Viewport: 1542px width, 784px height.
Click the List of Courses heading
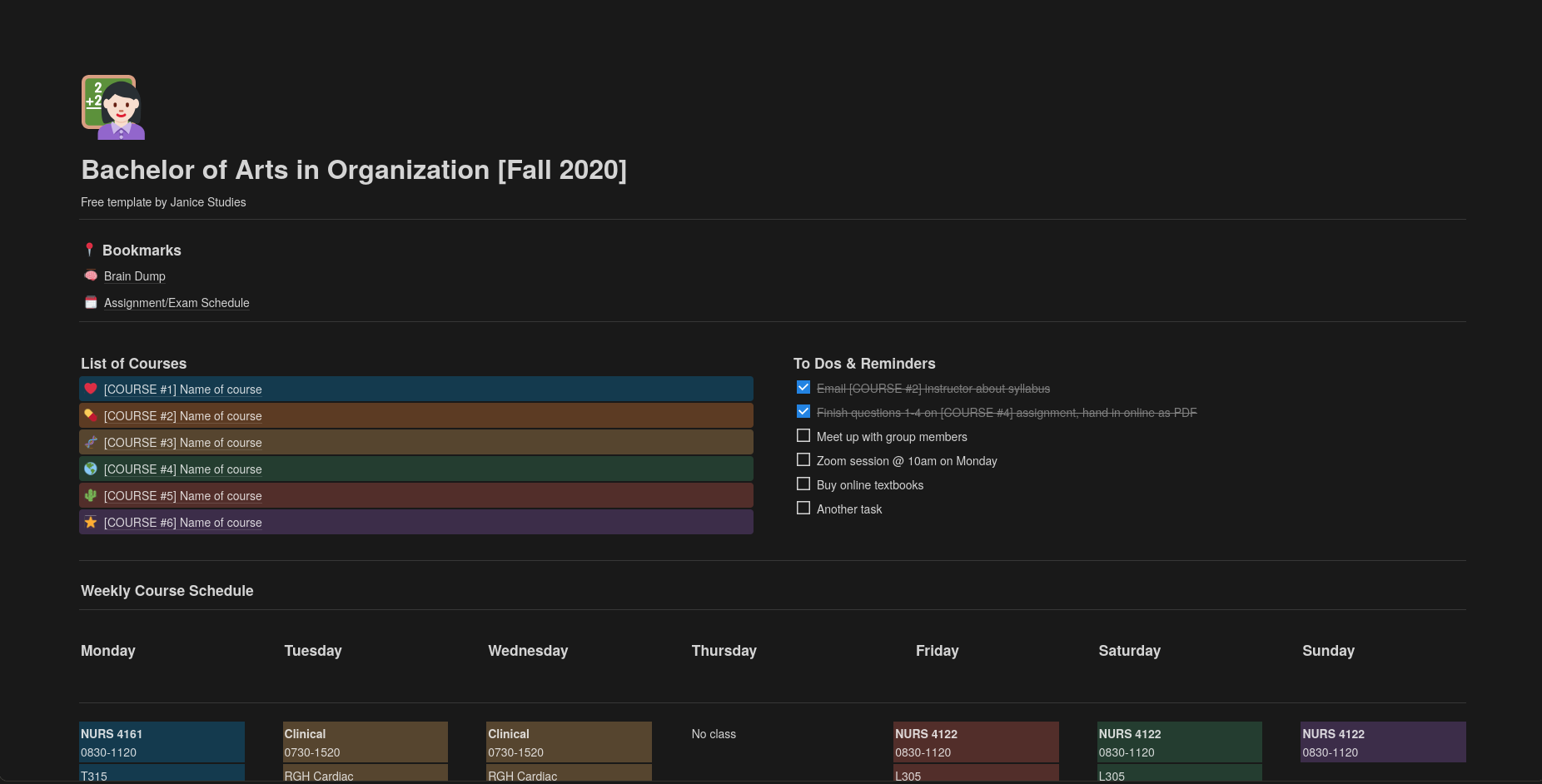[133, 364]
